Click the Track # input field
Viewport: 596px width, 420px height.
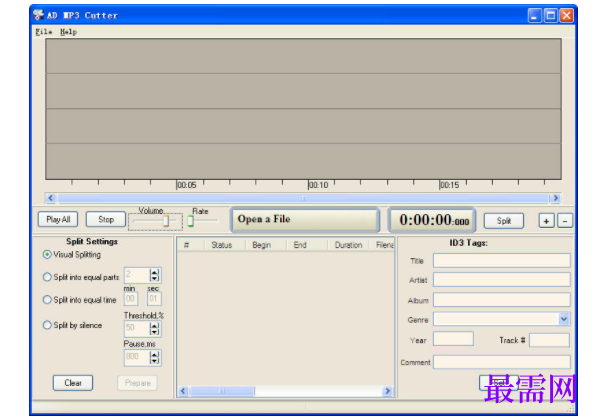pyautogui.click(x=549, y=340)
